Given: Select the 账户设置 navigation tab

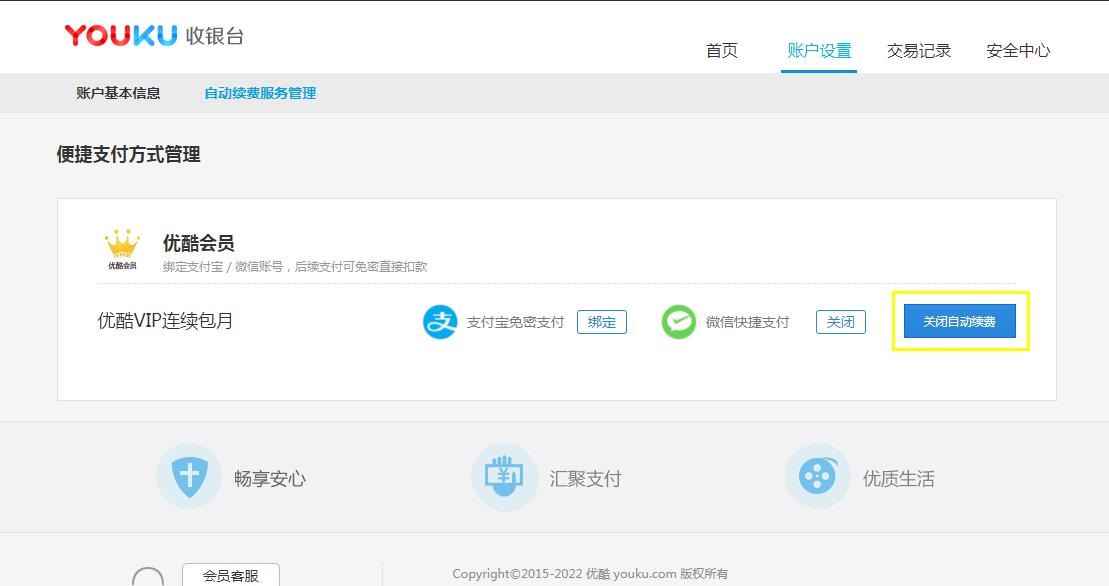Looking at the screenshot, I should point(819,51).
